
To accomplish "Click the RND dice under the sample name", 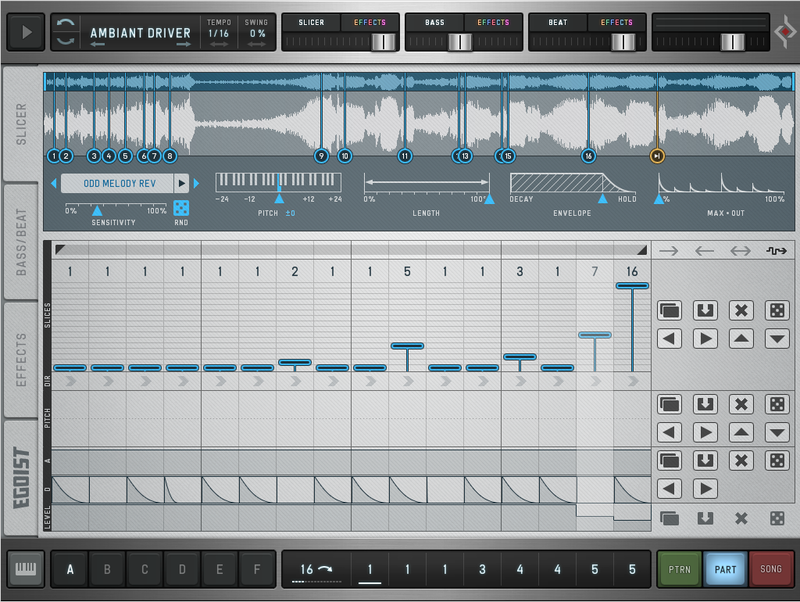I will (x=181, y=208).
